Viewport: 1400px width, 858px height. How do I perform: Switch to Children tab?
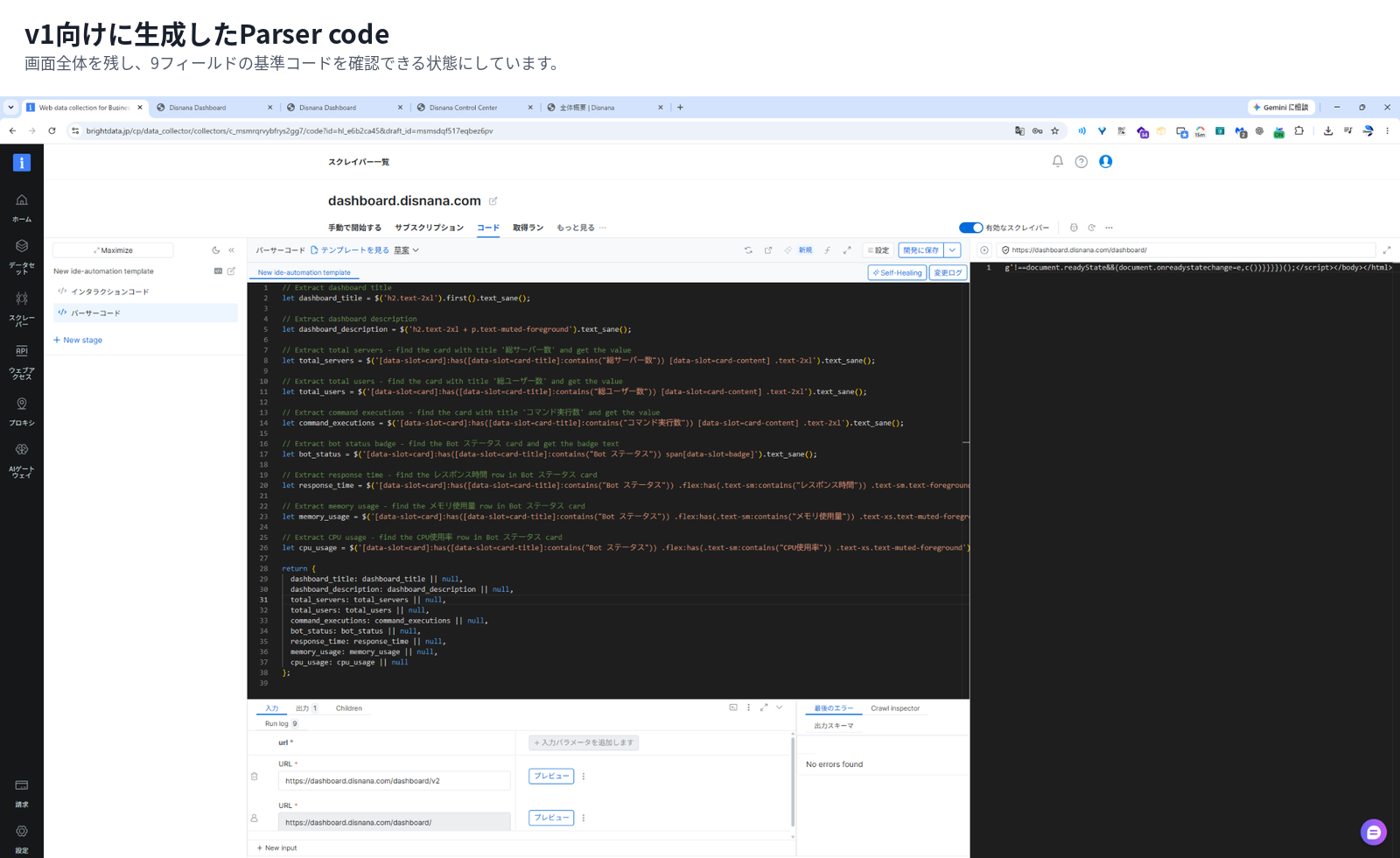click(x=349, y=708)
